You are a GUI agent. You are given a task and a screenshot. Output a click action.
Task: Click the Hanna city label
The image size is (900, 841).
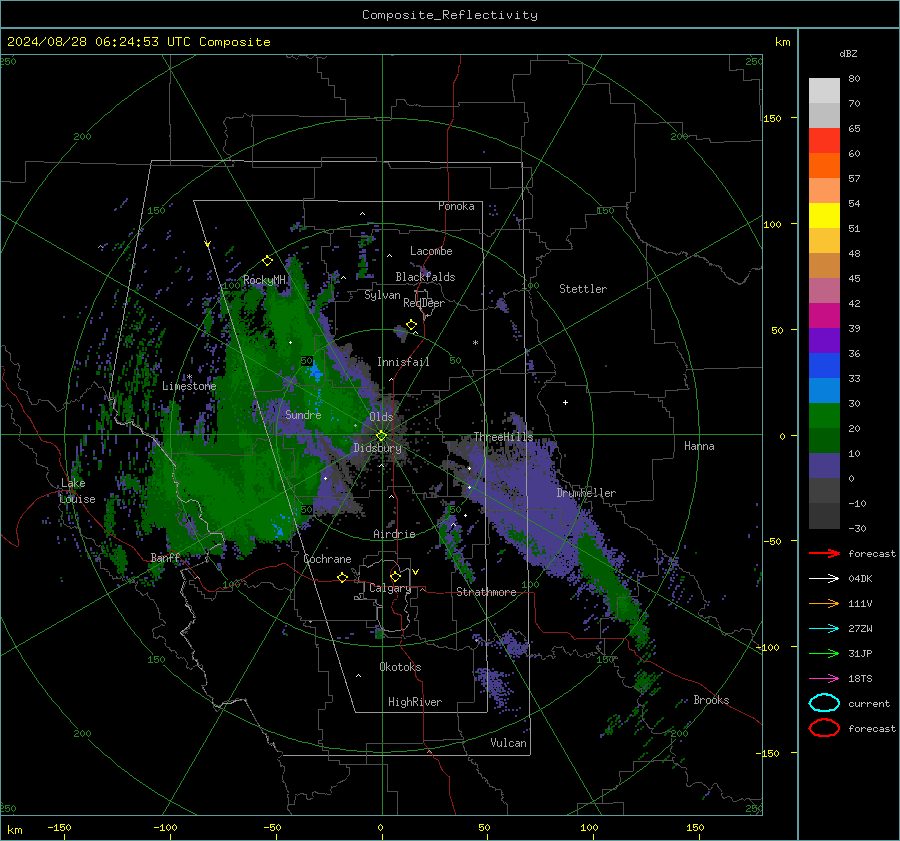pyautogui.click(x=699, y=446)
